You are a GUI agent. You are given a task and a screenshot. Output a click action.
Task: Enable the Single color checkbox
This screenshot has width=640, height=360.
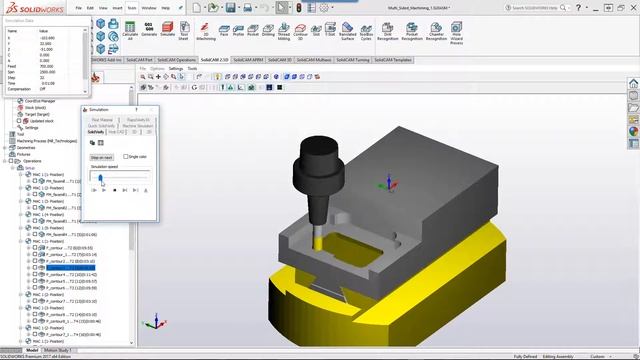(126, 156)
